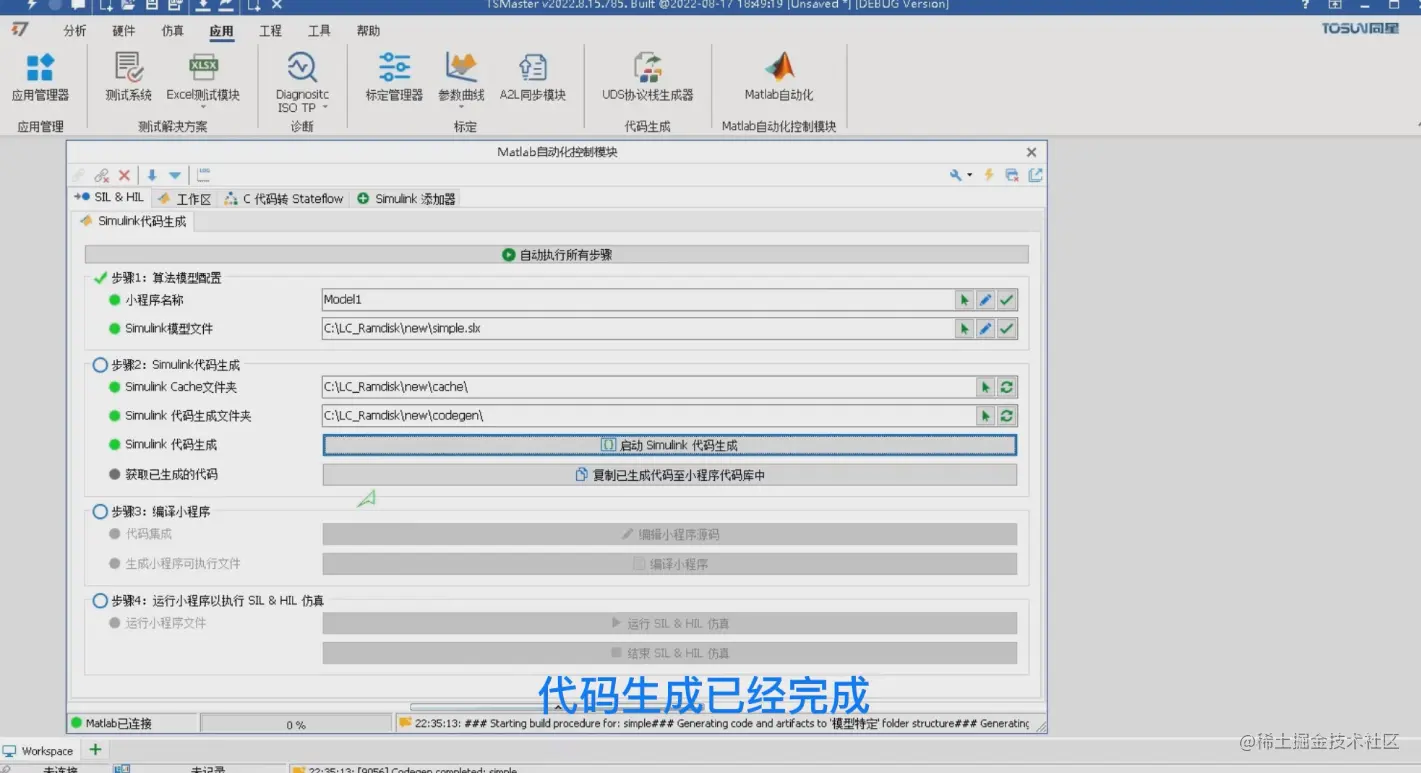Screen dimensions: 1421x773
Task: Click the unlink chain toolbar icon
Action: click(101, 175)
